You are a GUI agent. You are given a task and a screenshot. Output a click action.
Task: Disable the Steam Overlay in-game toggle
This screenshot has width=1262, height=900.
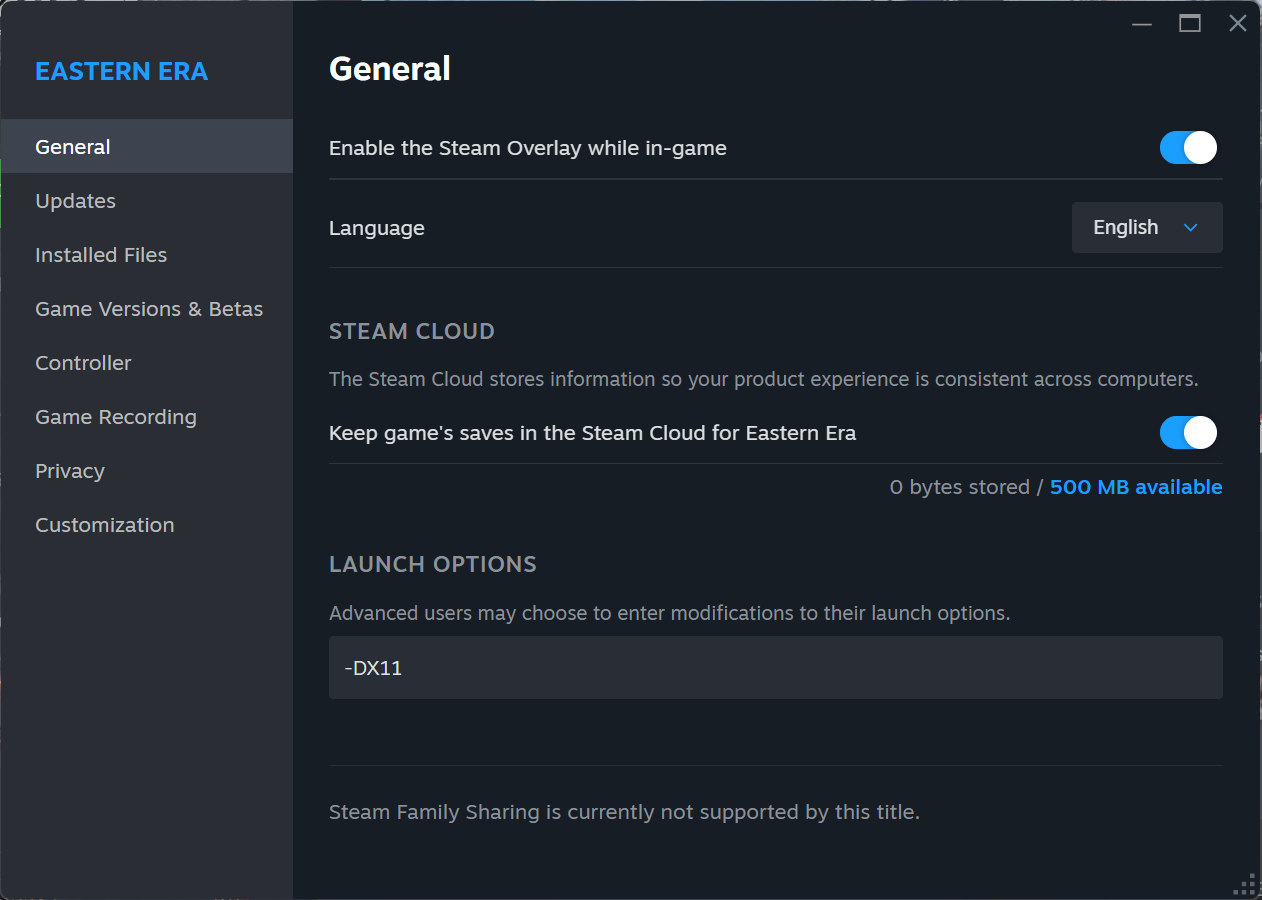pos(1188,148)
